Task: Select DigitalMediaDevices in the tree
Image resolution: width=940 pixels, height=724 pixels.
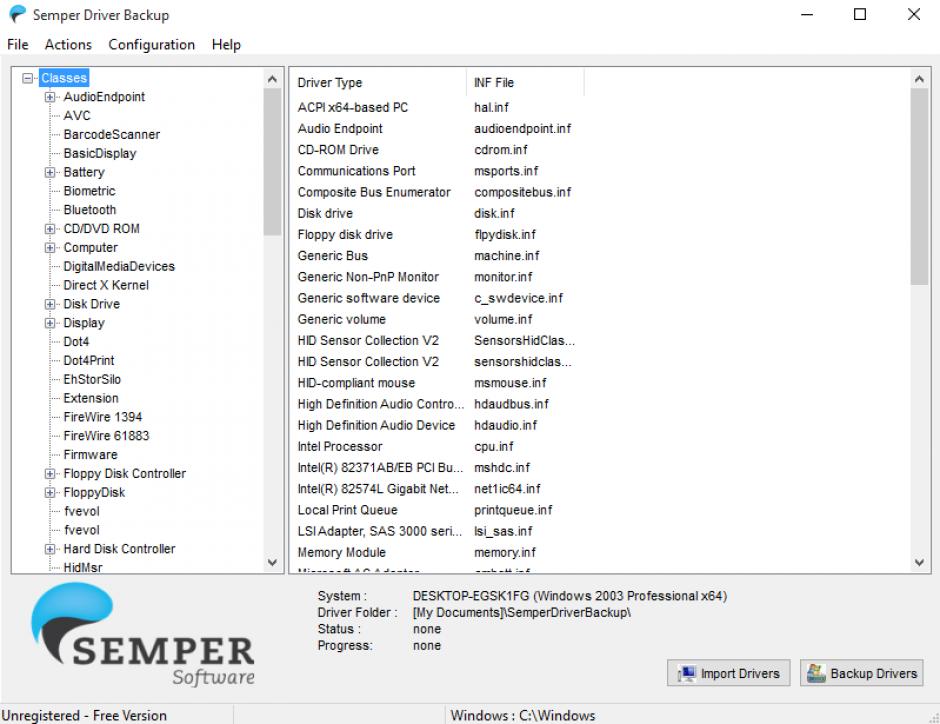Action: click(119, 267)
